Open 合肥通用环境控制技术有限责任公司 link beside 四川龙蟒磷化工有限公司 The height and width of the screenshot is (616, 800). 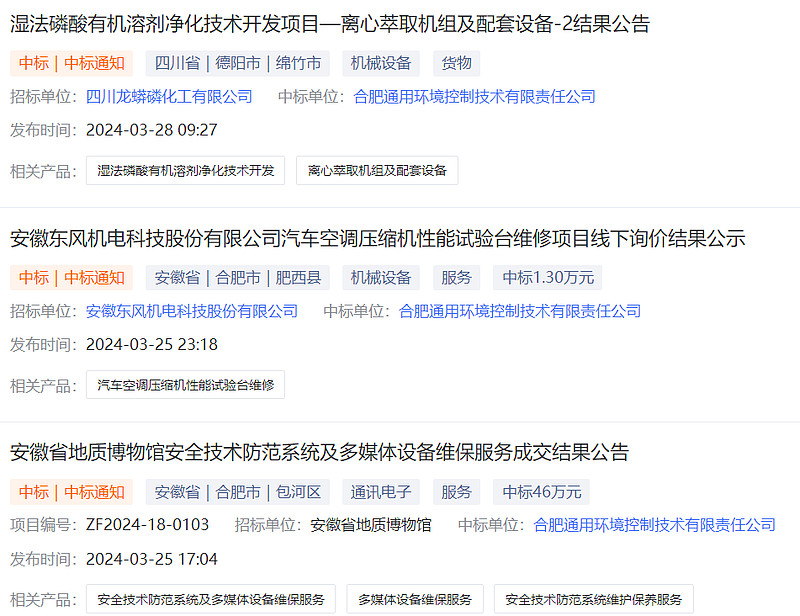pyautogui.click(x=474, y=96)
